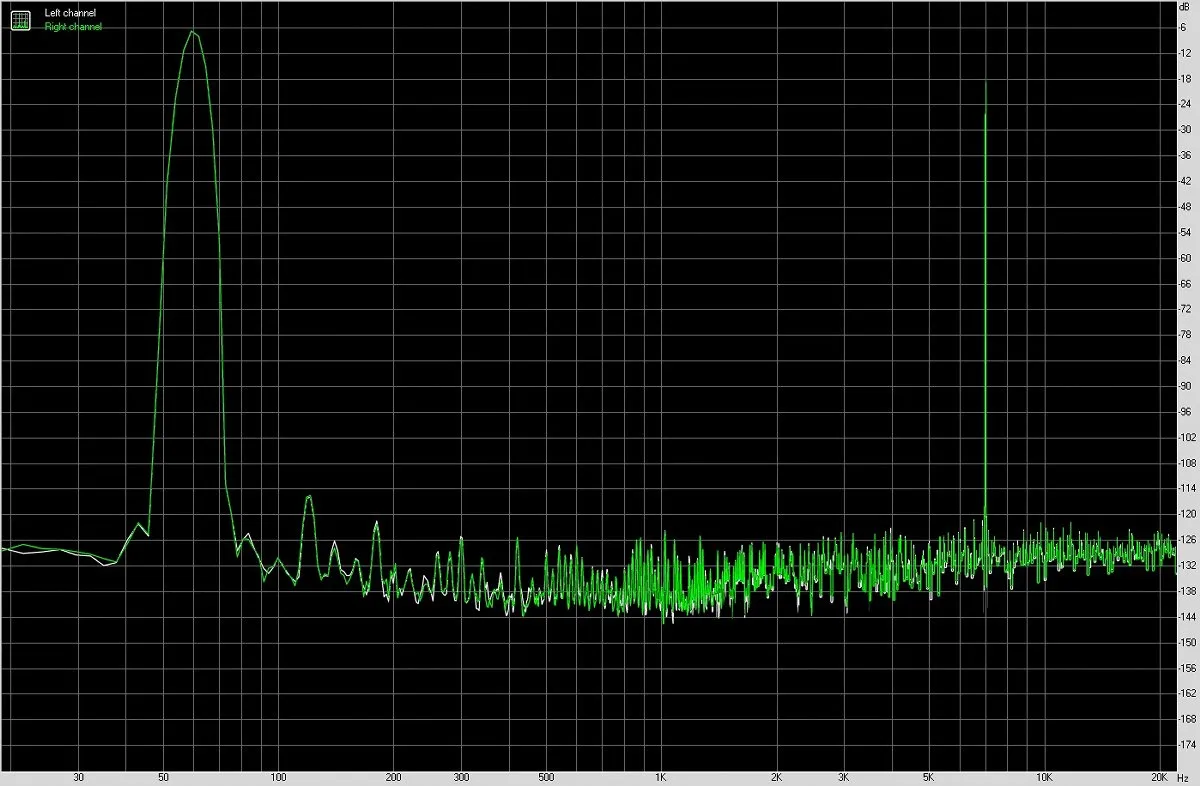Click the "dB" axis unit label
This screenshot has height=786, width=1200.
[x=1186, y=8]
